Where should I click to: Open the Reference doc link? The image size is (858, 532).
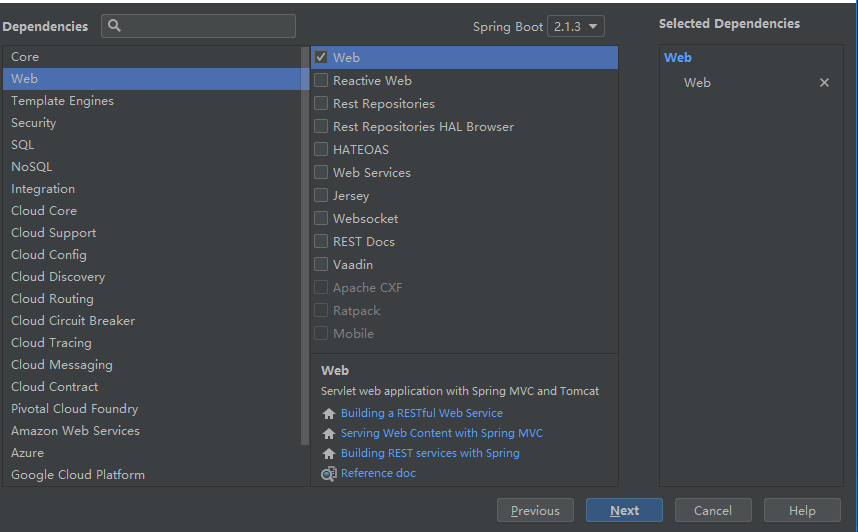point(378,473)
